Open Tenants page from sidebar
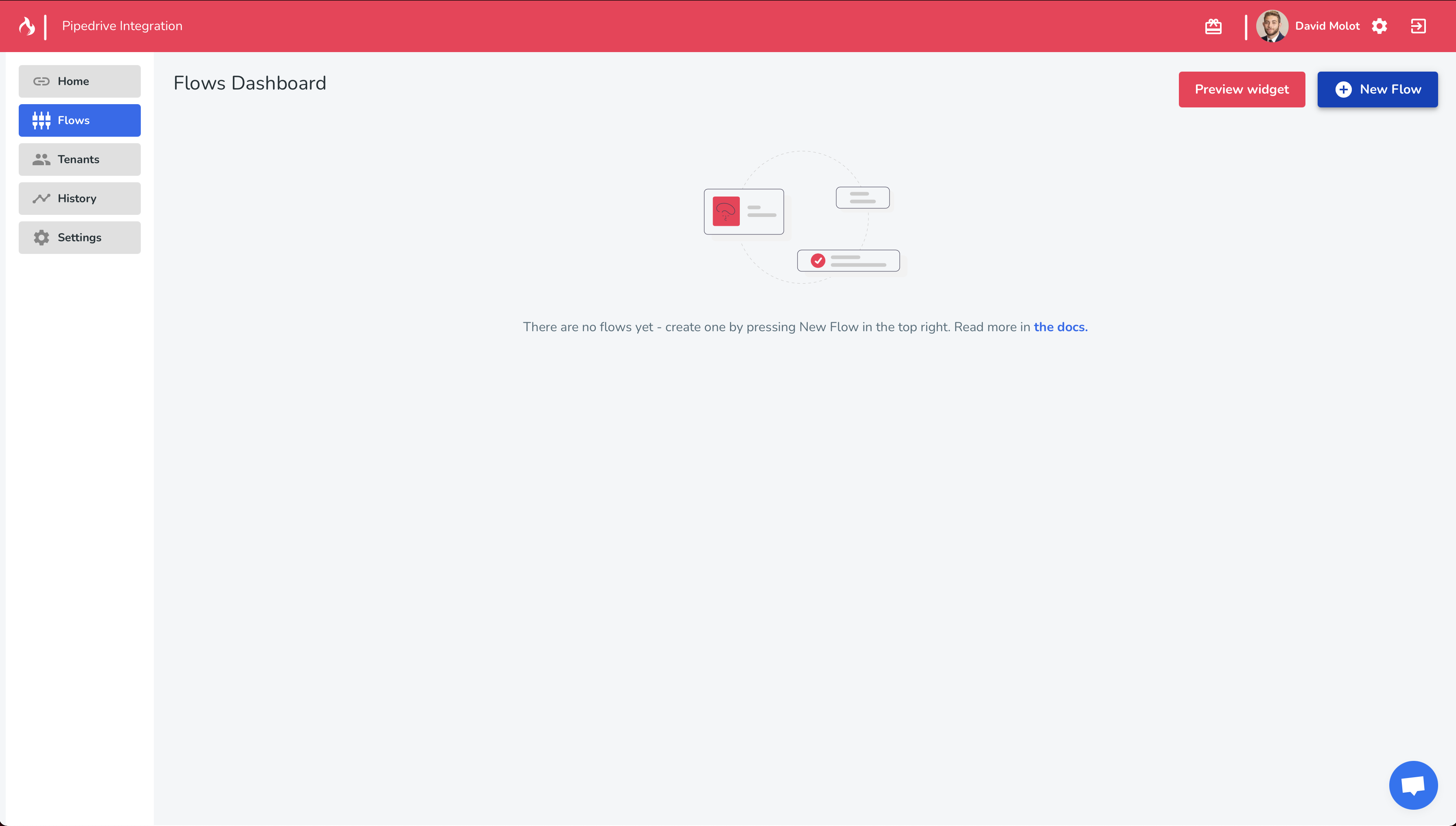 coord(79,160)
